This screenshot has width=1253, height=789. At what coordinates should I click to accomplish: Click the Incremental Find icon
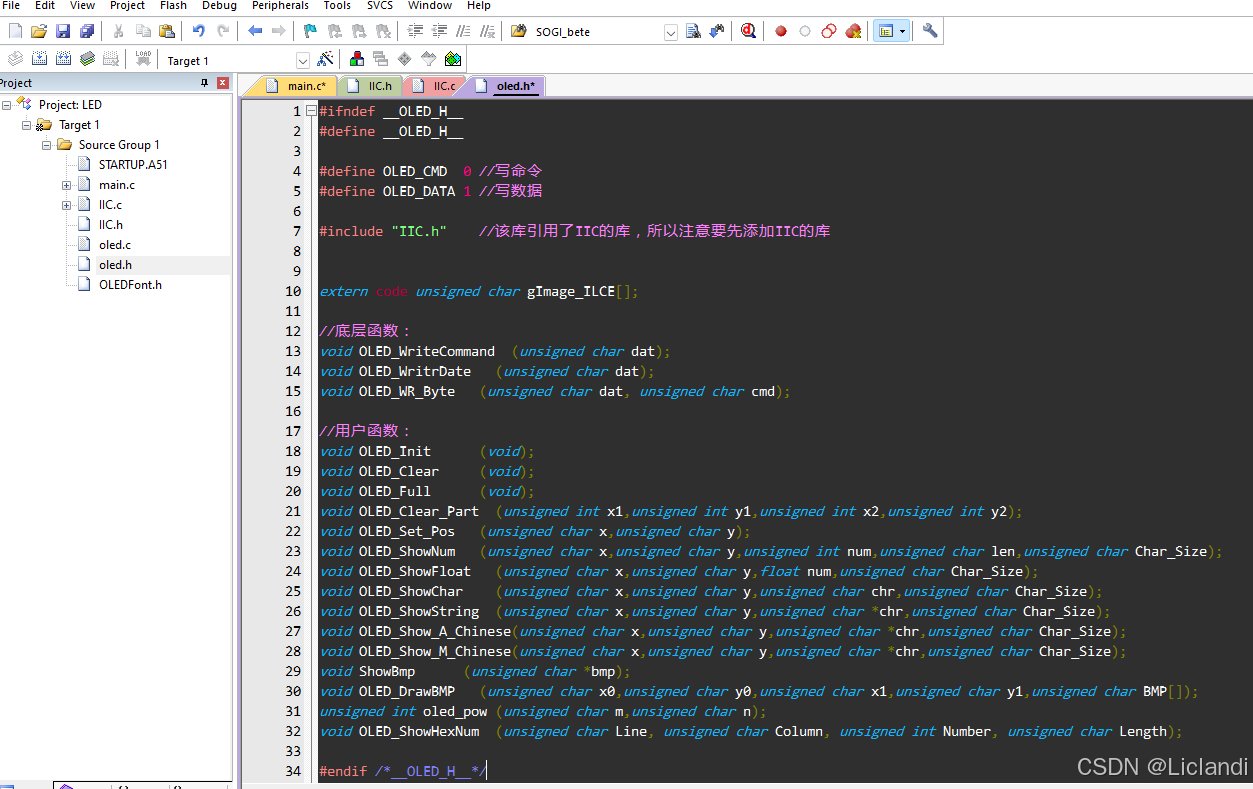(x=717, y=31)
